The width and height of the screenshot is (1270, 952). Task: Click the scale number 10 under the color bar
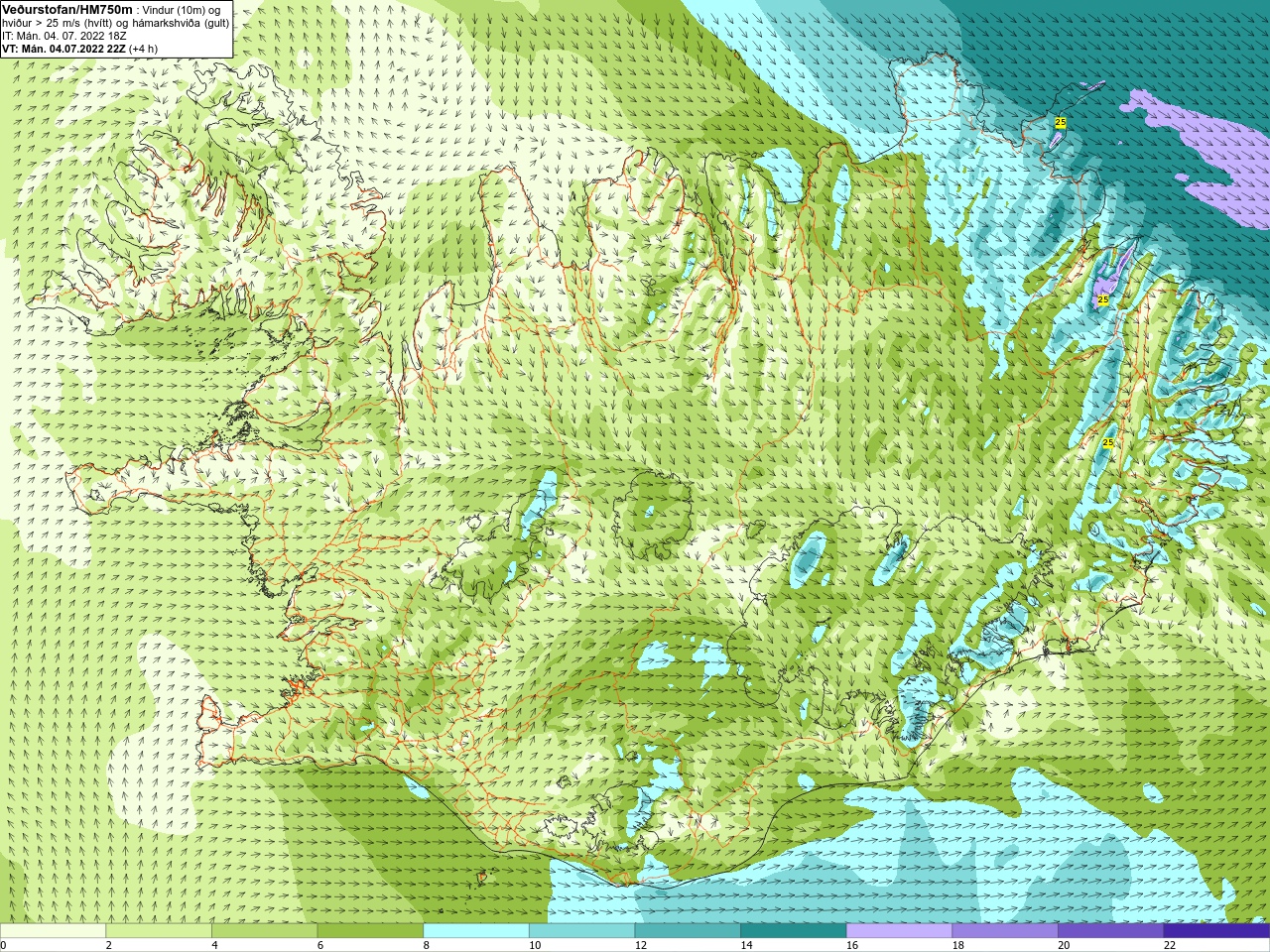click(x=535, y=945)
